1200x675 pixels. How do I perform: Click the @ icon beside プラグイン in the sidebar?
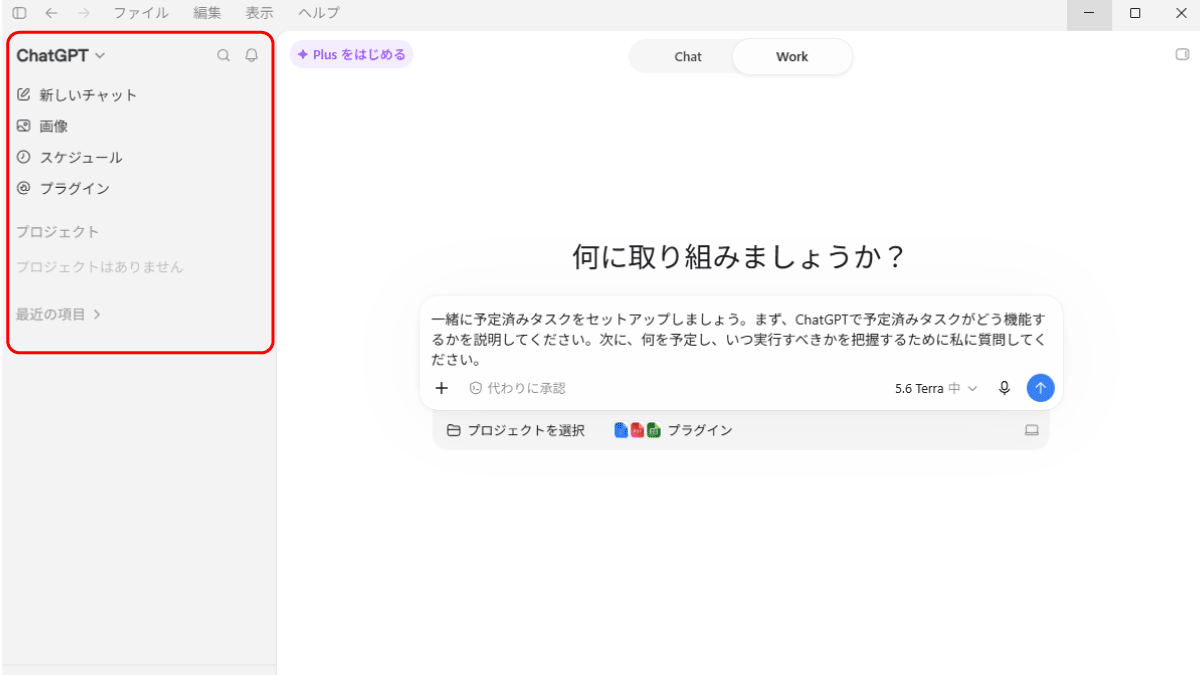click(24, 188)
